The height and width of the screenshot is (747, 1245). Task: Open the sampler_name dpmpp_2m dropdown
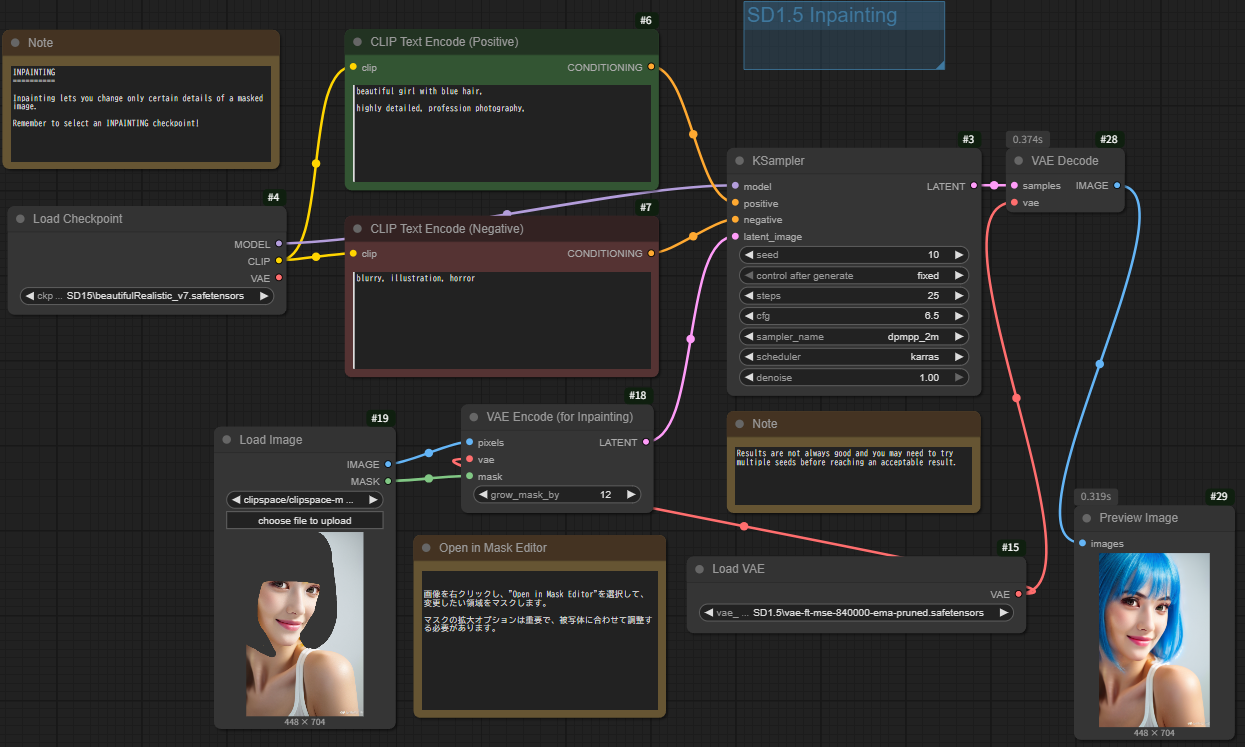click(x=854, y=337)
